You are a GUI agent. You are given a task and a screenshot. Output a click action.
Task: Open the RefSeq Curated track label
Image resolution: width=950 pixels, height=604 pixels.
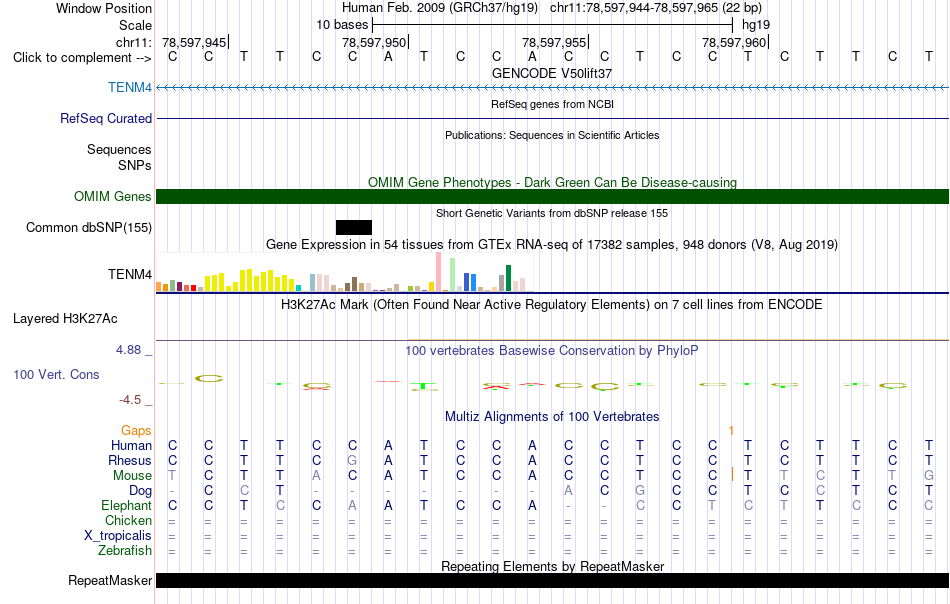(106, 118)
